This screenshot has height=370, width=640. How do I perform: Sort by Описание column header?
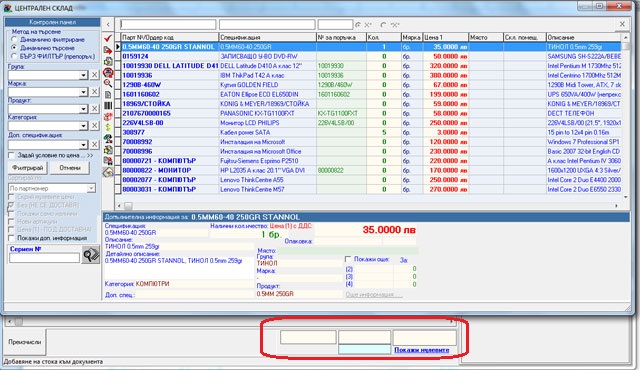584,38
